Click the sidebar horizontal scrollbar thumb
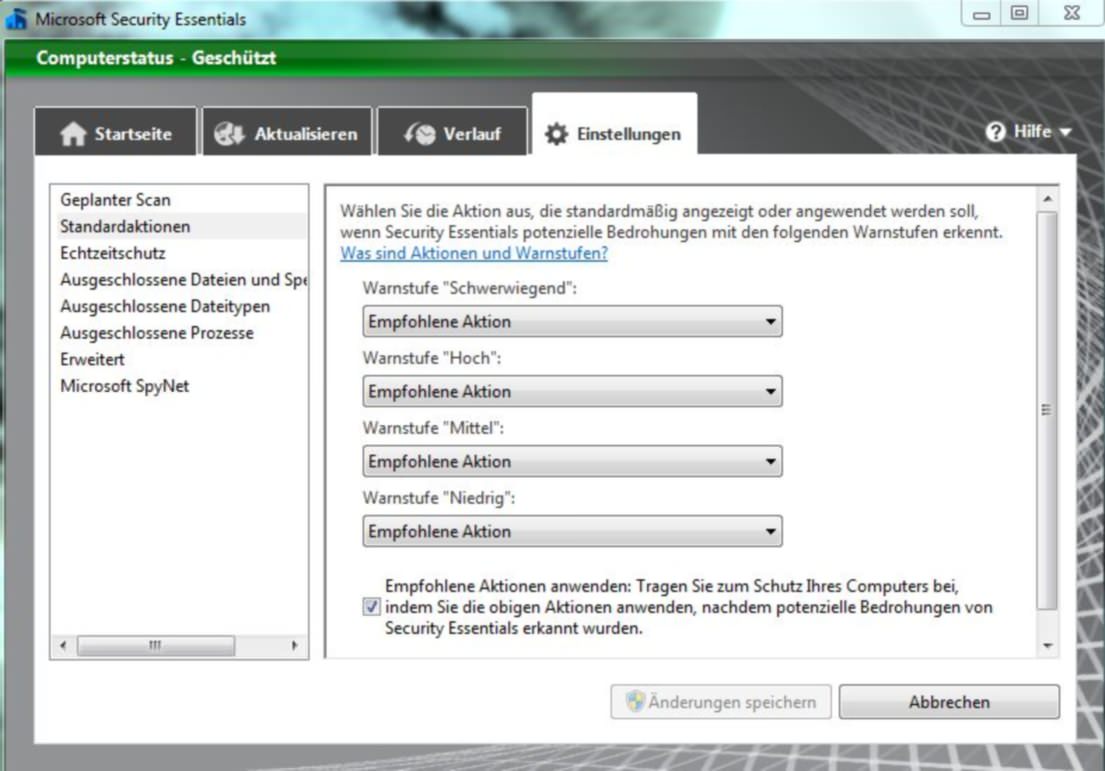The width and height of the screenshot is (1105, 771). pos(156,646)
